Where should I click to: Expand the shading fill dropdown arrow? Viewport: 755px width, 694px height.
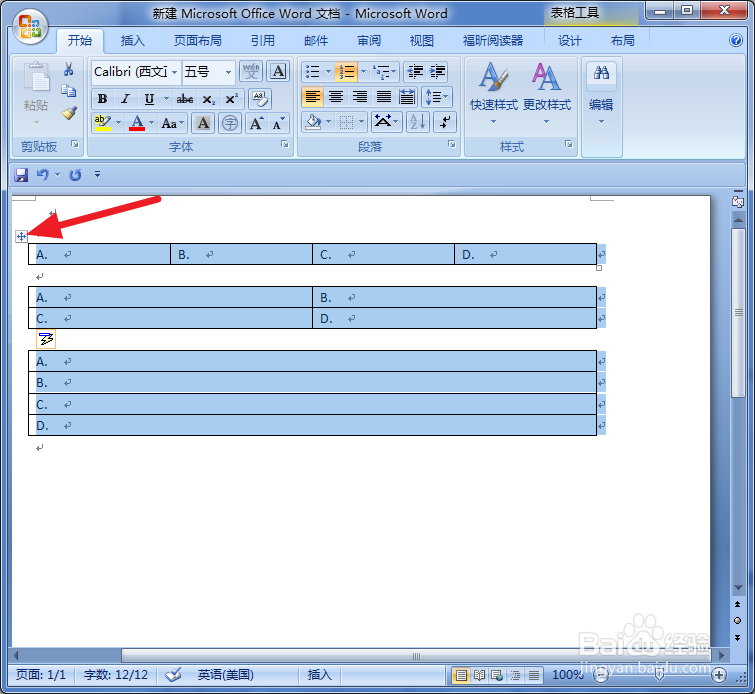tap(329, 122)
